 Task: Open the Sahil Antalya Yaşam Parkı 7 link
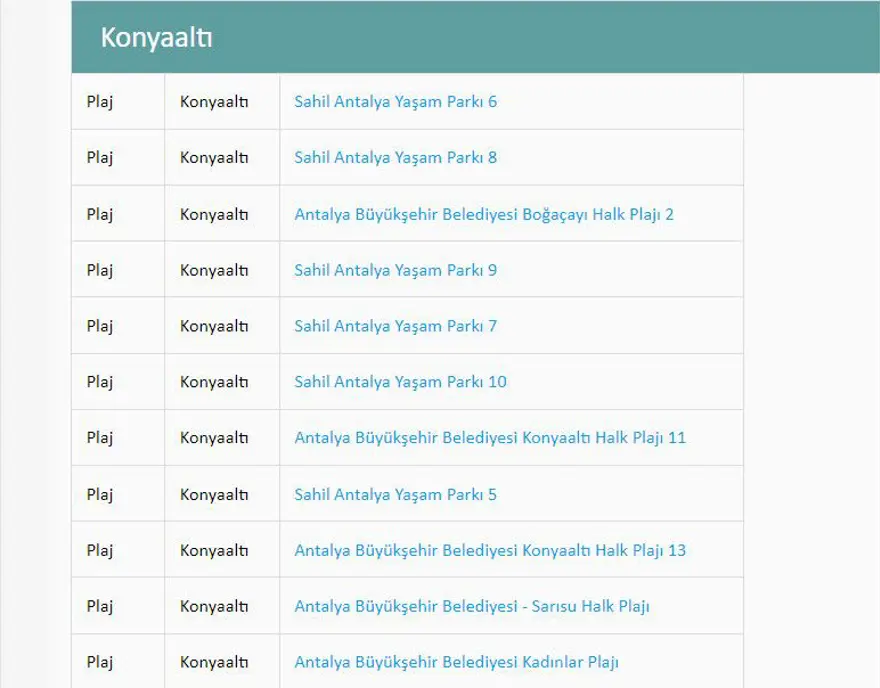click(x=395, y=325)
